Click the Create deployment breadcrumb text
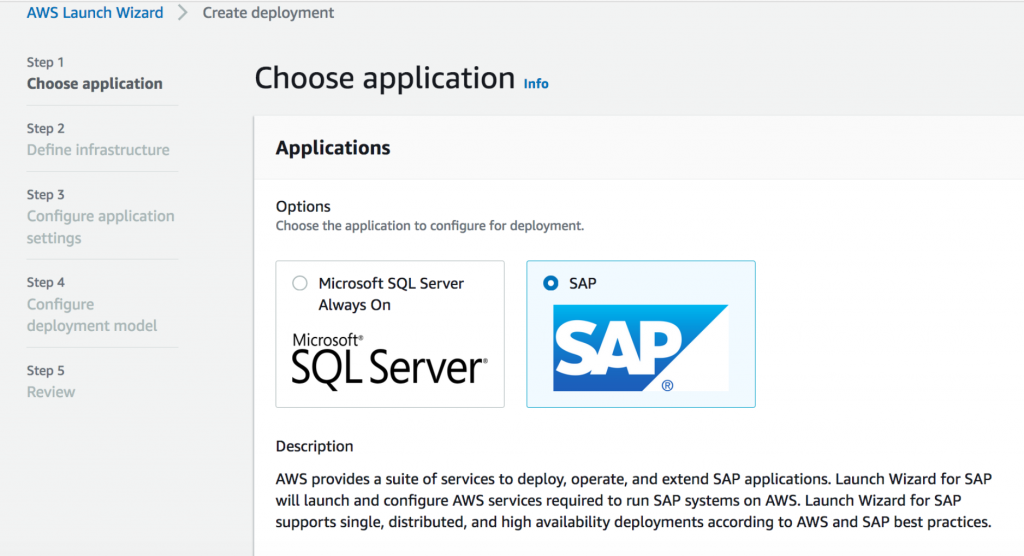 268,13
